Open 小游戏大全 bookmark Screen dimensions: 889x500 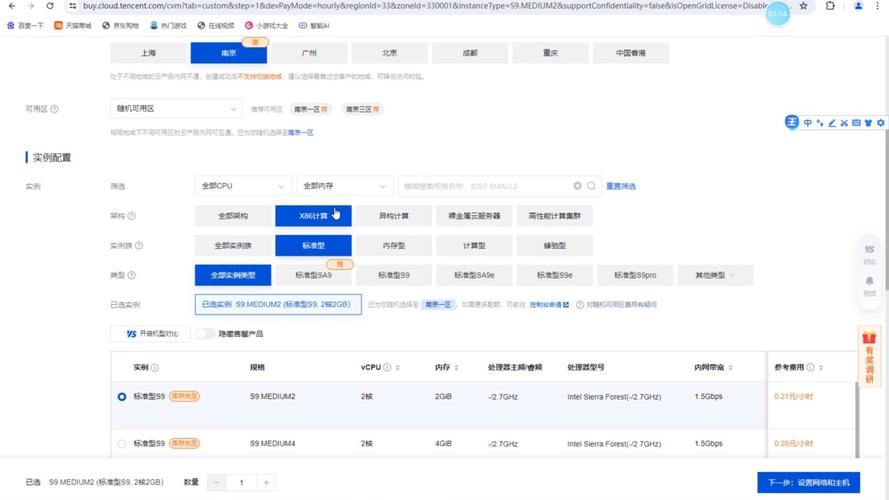click(266, 26)
